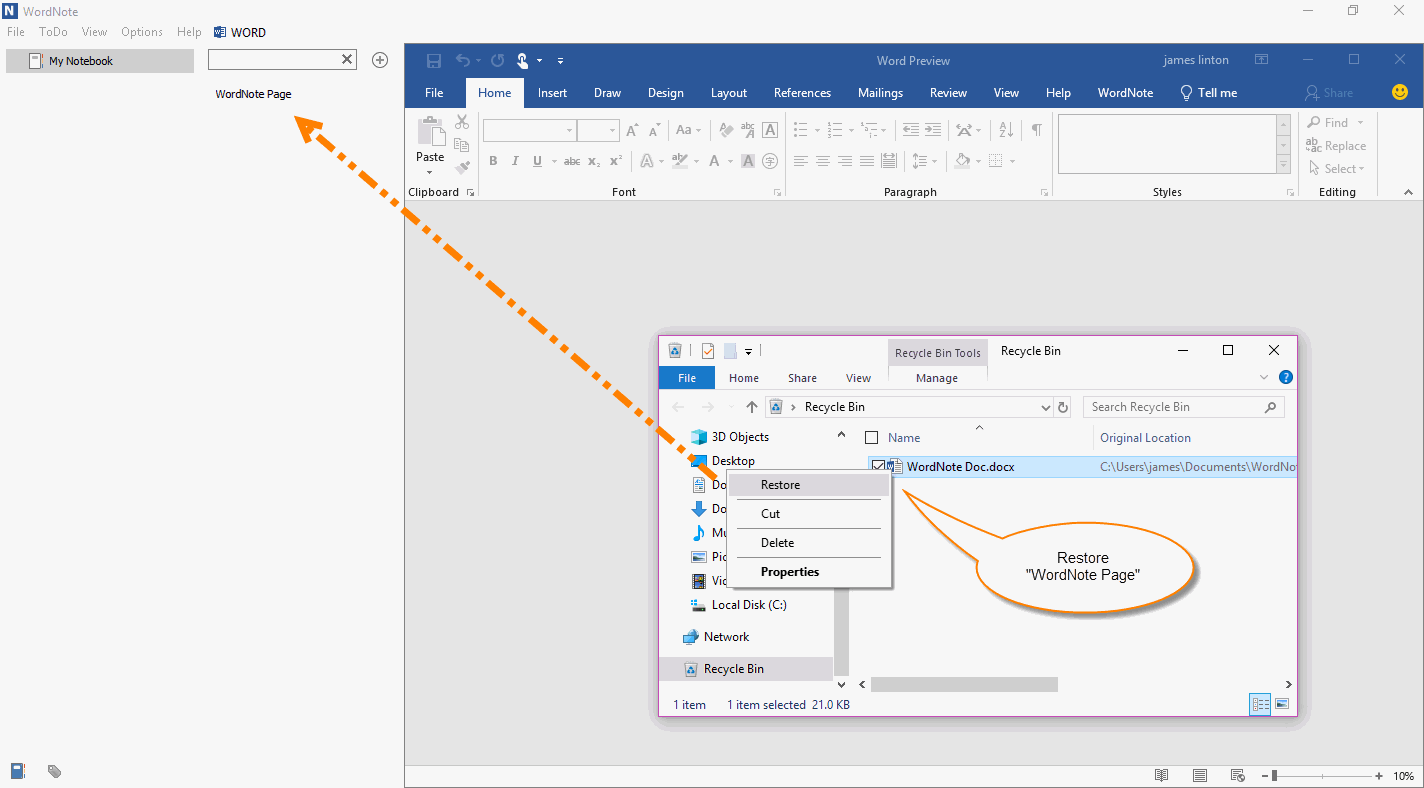Toggle Strikethrough formatting in the Font group
Viewport: 1424px width, 788px height.
point(572,161)
